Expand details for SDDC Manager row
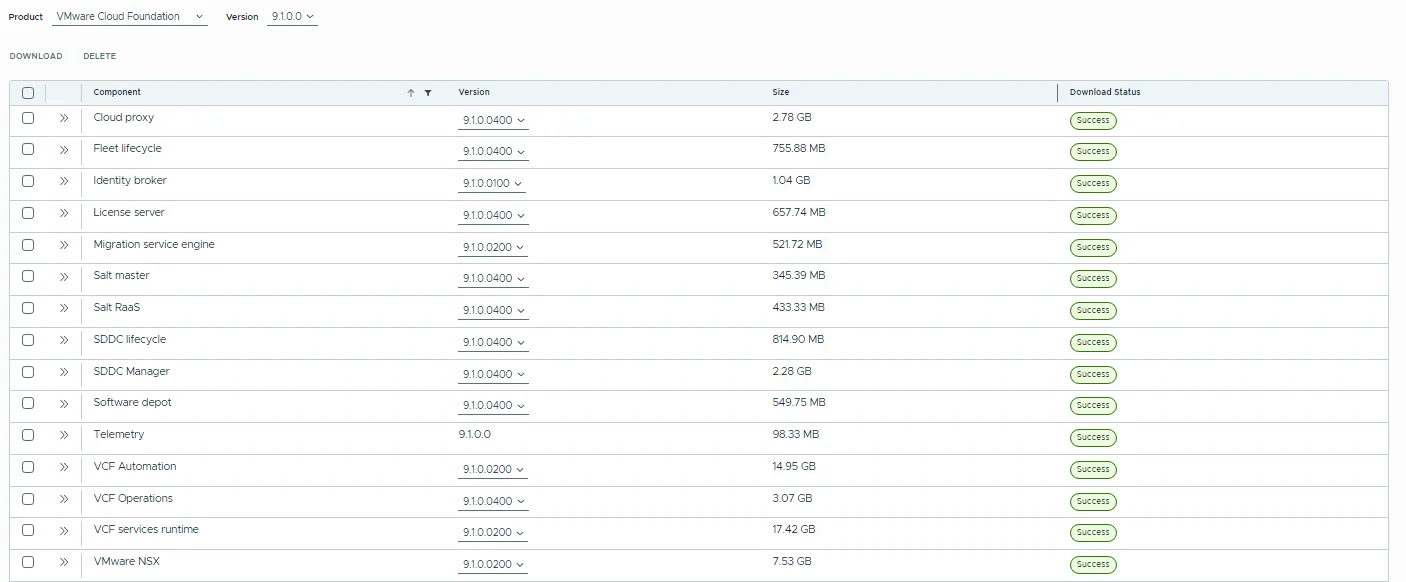This screenshot has height=582, width=1406. click(x=64, y=372)
